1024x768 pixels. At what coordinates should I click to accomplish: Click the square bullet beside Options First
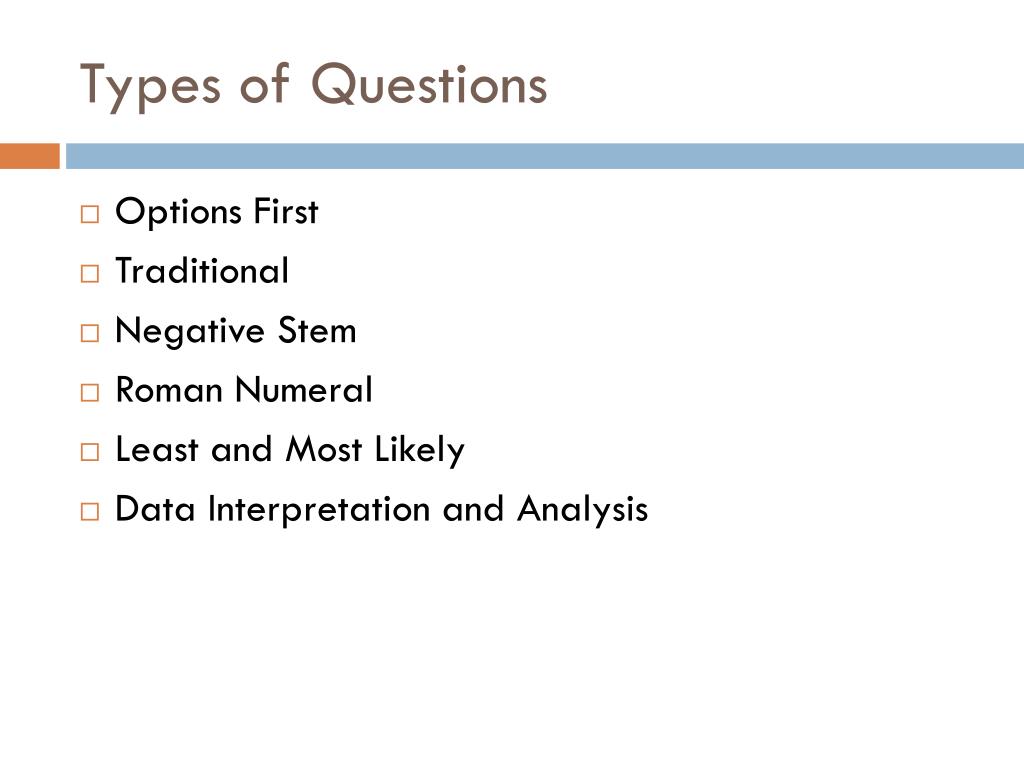(x=90, y=214)
